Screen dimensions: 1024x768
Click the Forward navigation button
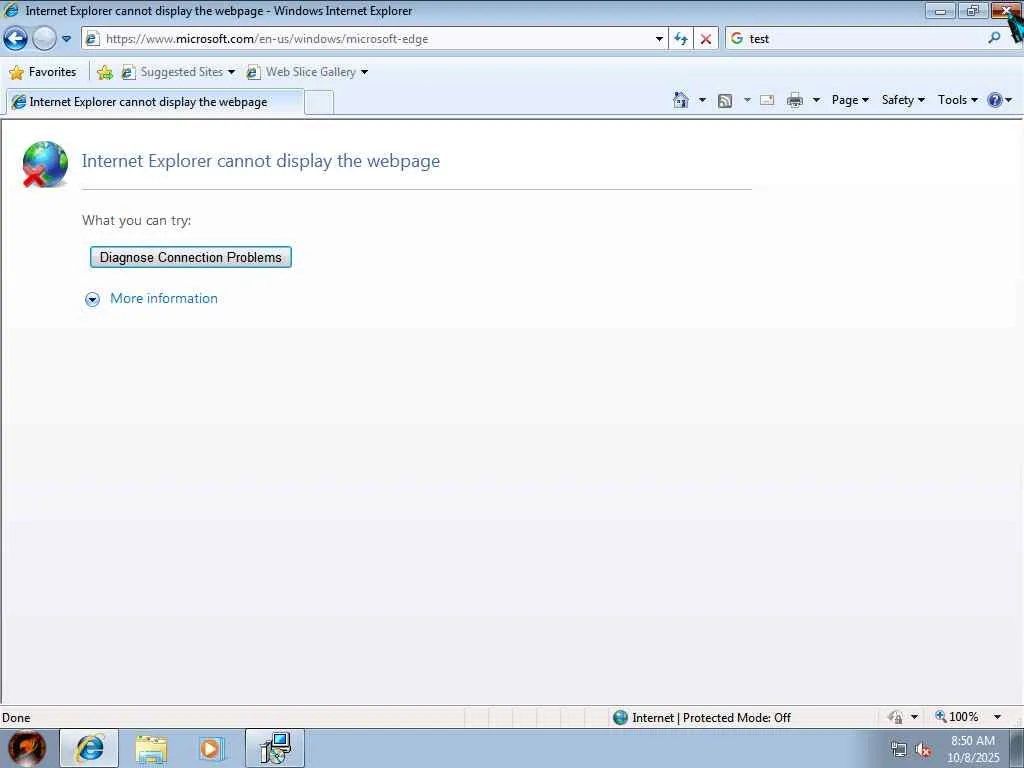[44, 39]
